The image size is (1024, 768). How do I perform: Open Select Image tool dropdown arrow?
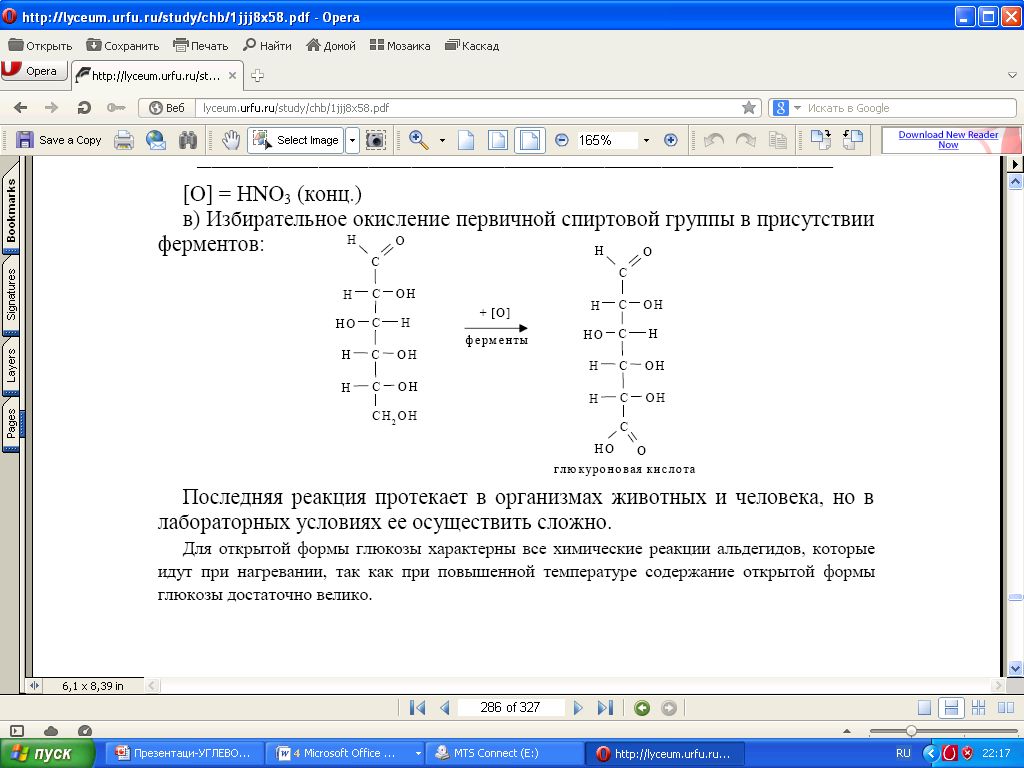(x=353, y=140)
